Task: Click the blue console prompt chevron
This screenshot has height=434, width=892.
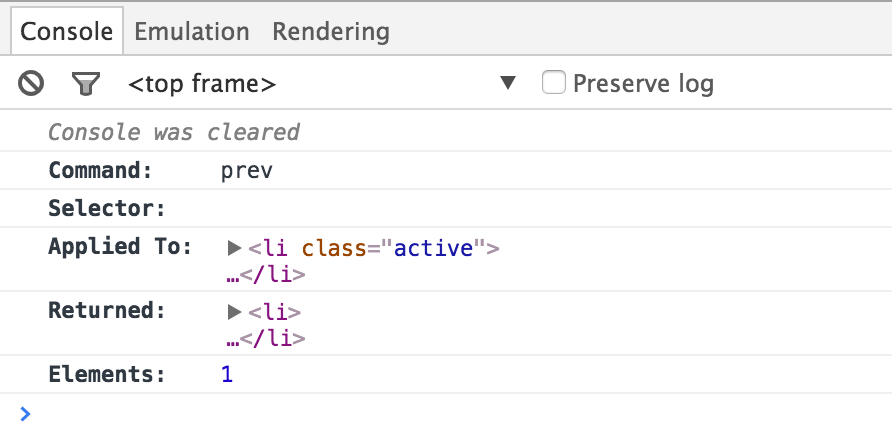Action: [x=25, y=413]
